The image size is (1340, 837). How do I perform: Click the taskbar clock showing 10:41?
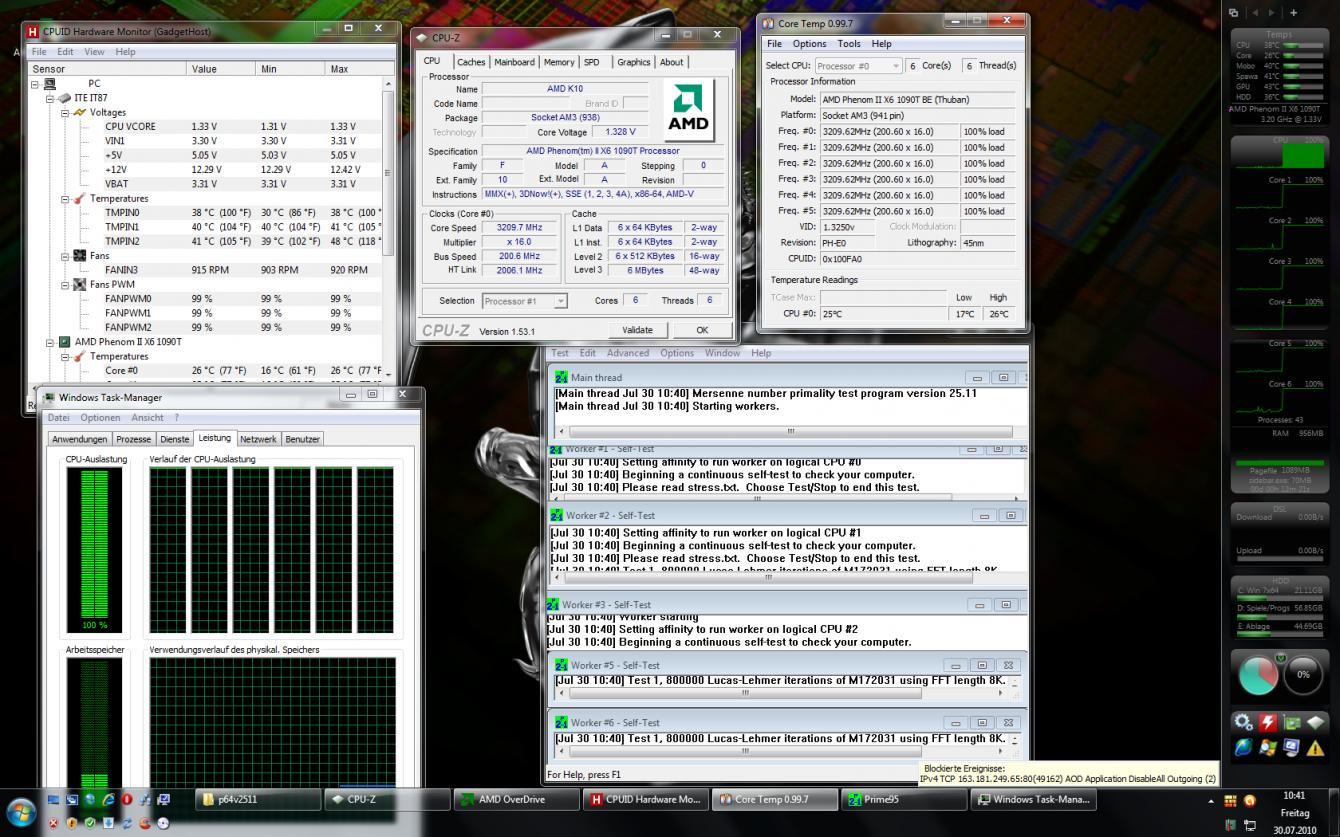coord(1293,795)
